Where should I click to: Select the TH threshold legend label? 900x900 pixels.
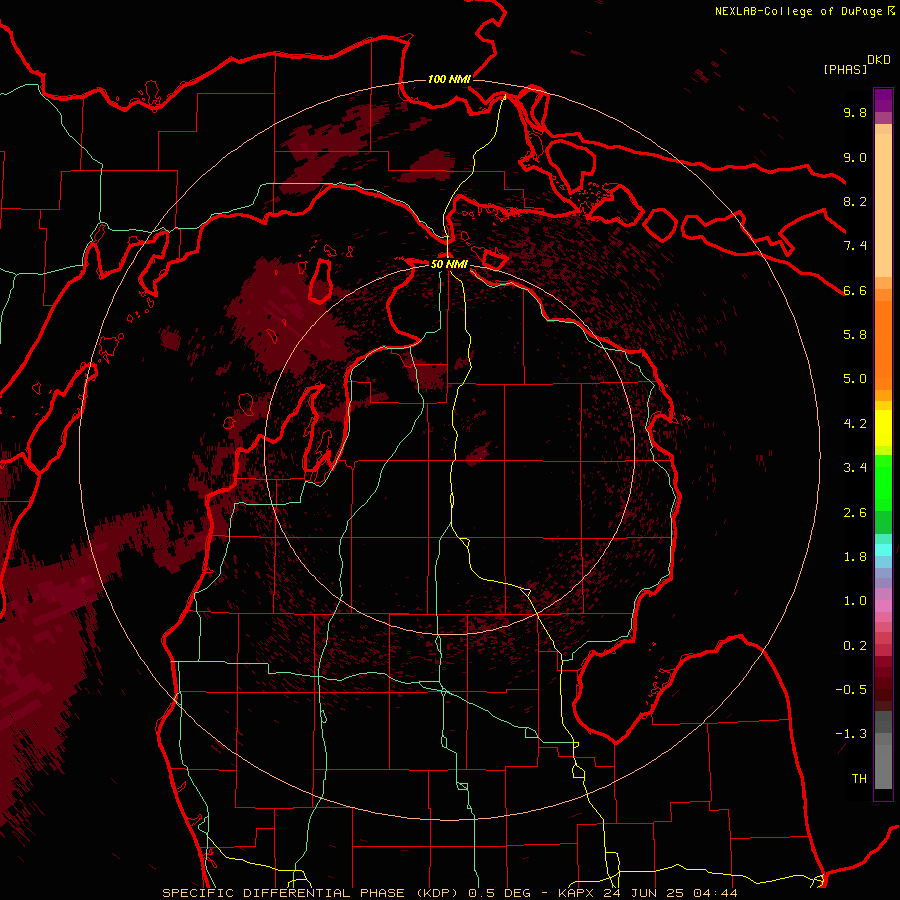pos(859,779)
